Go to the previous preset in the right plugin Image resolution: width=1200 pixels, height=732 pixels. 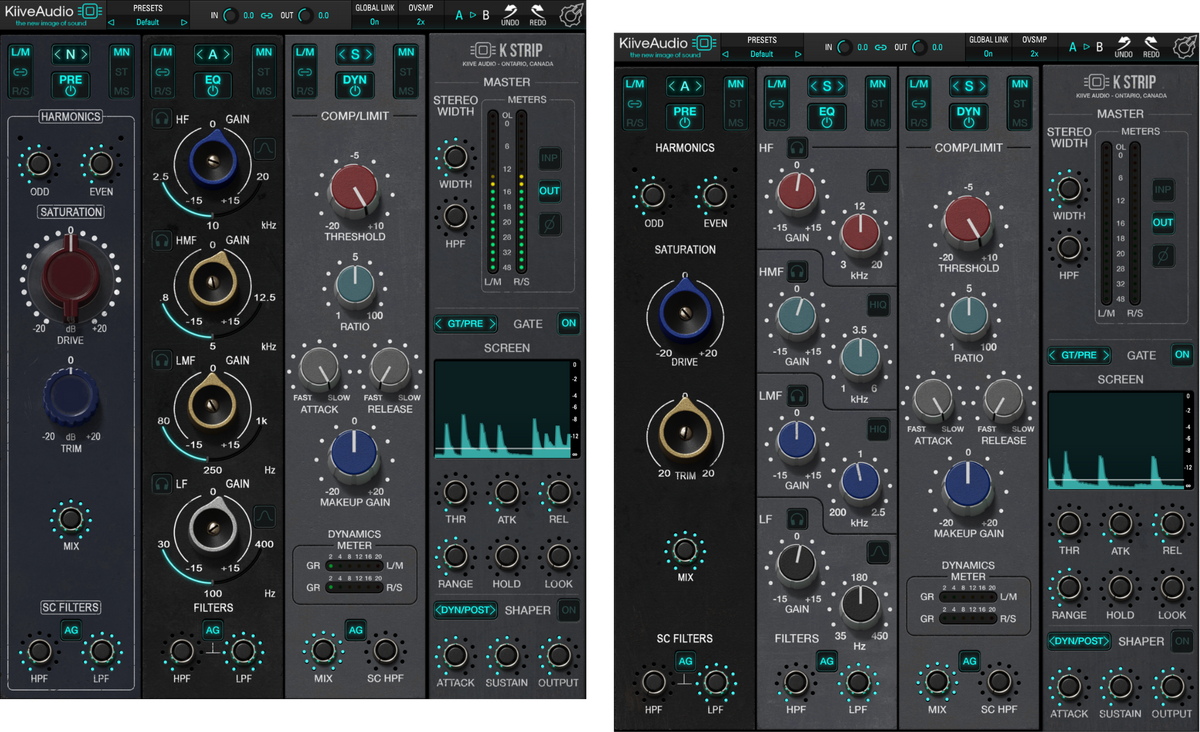[724, 54]
